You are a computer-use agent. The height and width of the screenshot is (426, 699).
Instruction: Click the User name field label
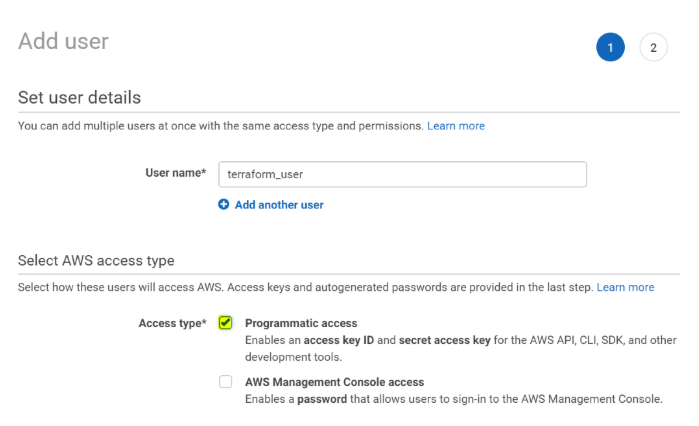tap(176, 173)
